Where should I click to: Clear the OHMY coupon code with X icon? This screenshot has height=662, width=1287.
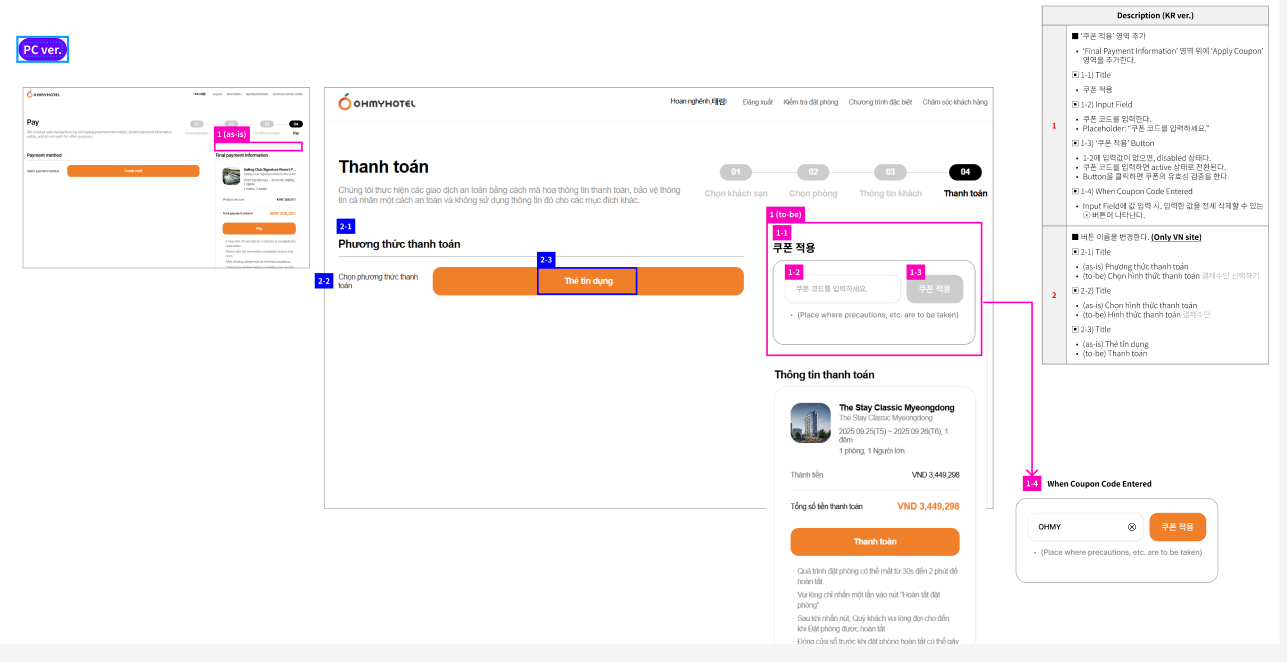pos(1132,527)
